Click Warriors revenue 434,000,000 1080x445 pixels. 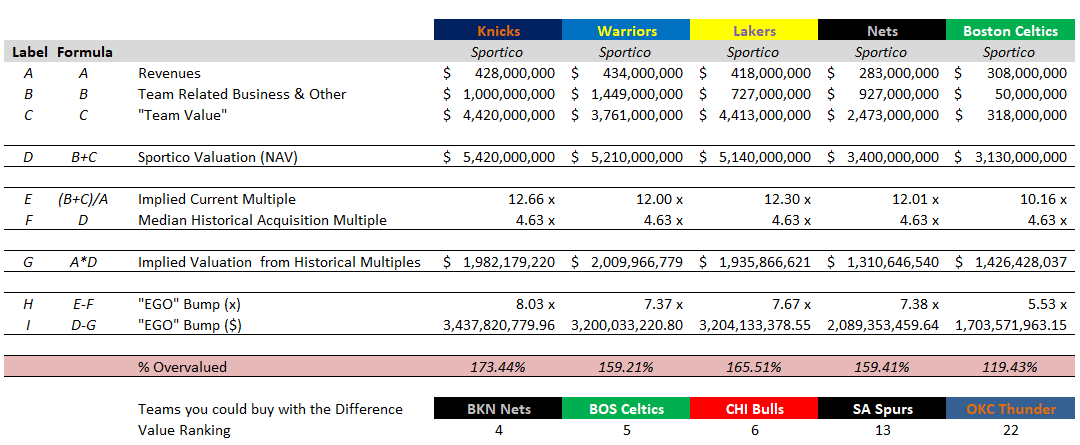[x=643, y=73]
